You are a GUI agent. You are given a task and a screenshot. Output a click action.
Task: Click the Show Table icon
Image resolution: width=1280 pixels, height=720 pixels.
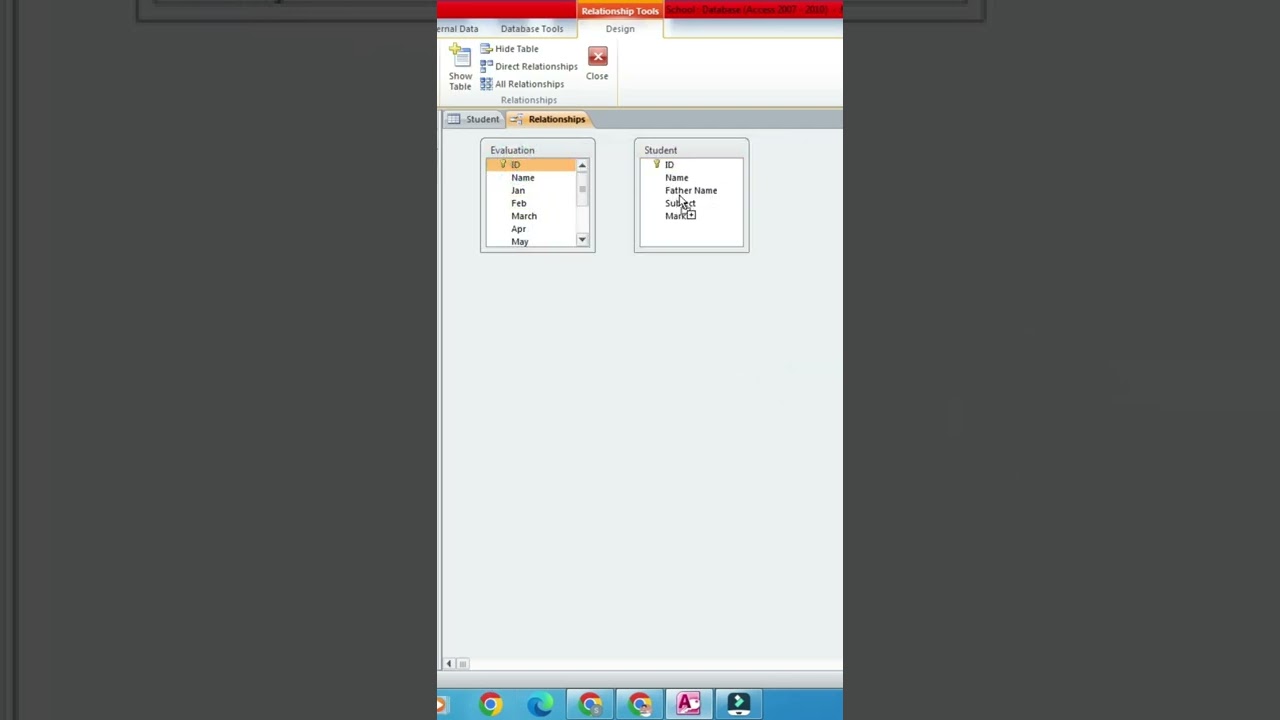[x=460, y=67]
